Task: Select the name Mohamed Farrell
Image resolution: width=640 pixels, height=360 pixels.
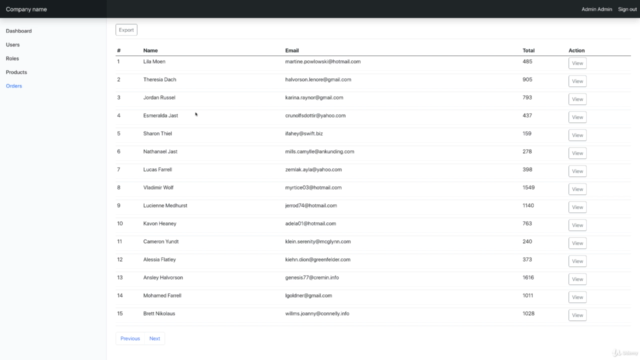Action: point(162,296)
